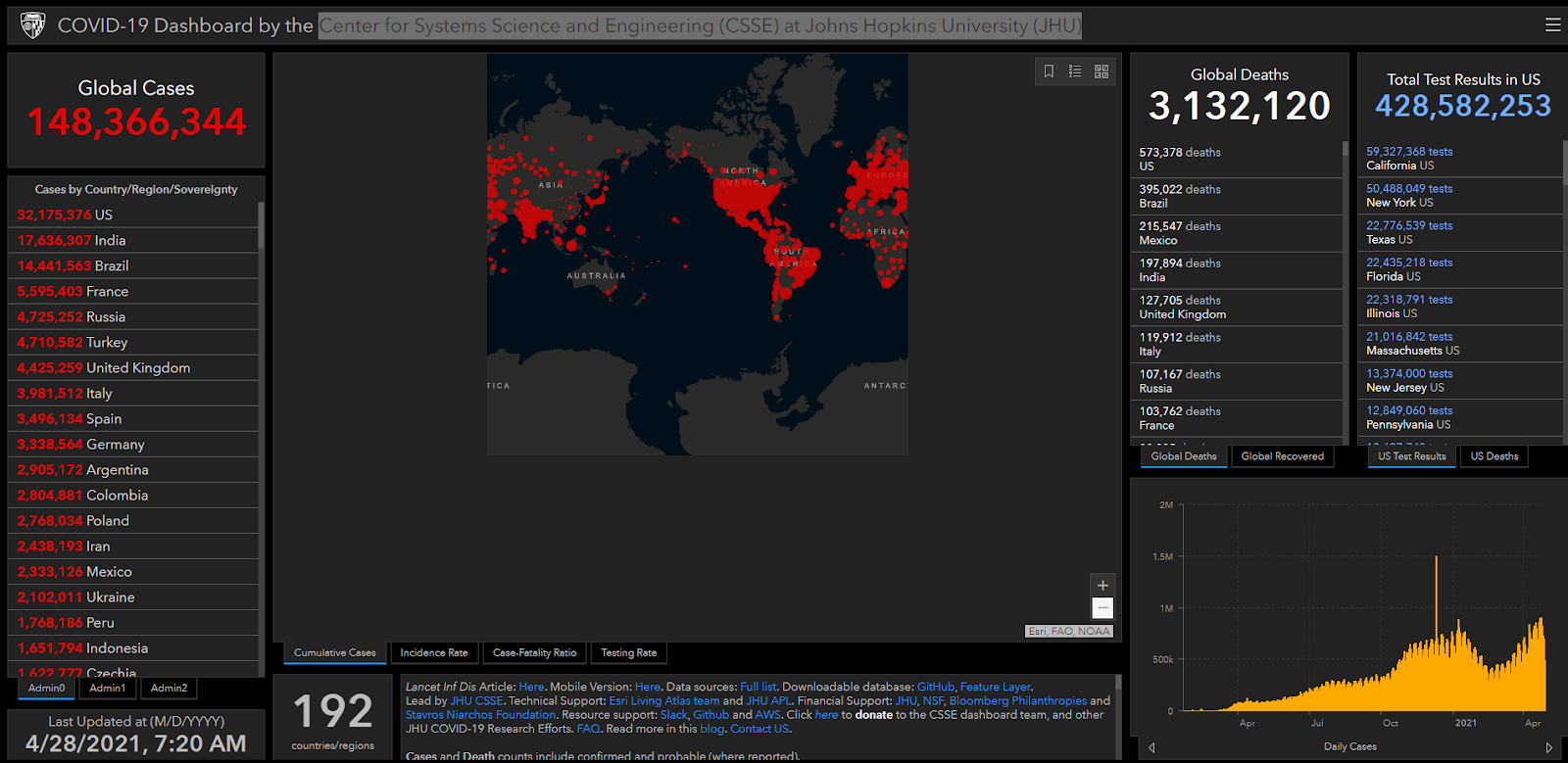Image resolution: width=1568 pixels, height=763 pixels.
Task: Open the hamburger menu in the header
Action: [x=1553, y=25]
